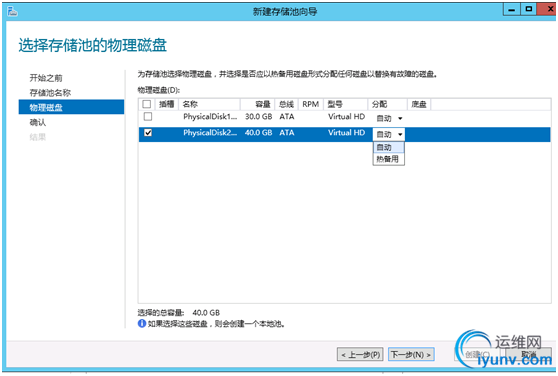558x376 pixels.
Task: Select PhysicalDisk1 name cell
Action: click(x=210, y=117)
